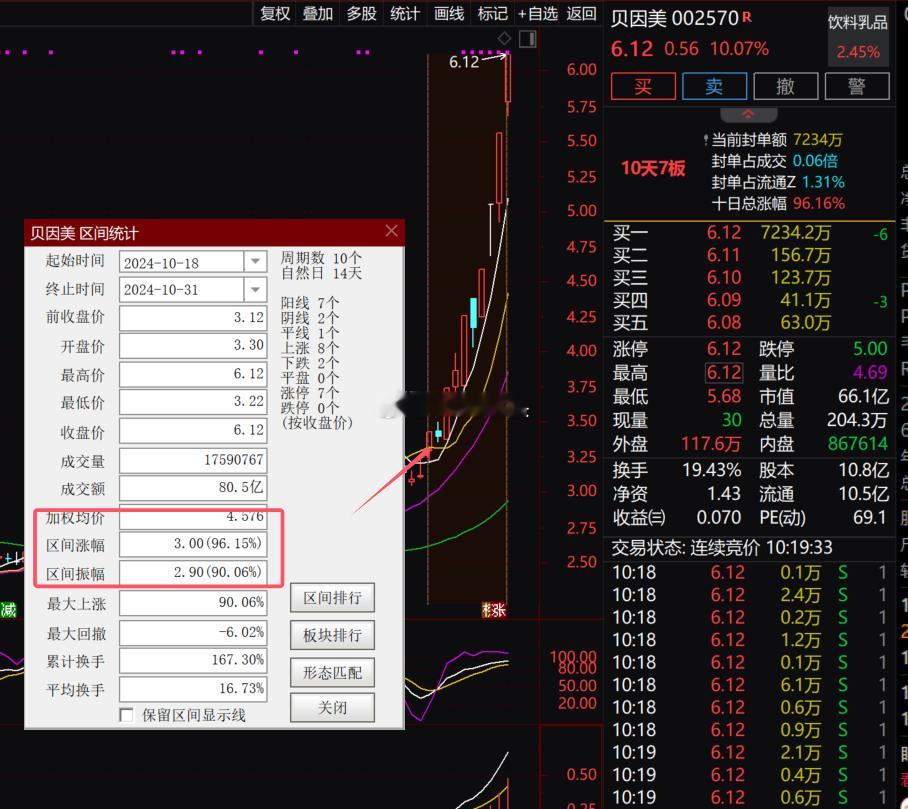Screen dimensions: 908x809
Task: Click the 10:18 trade row with 6.1万
Action: coord(750,684)
